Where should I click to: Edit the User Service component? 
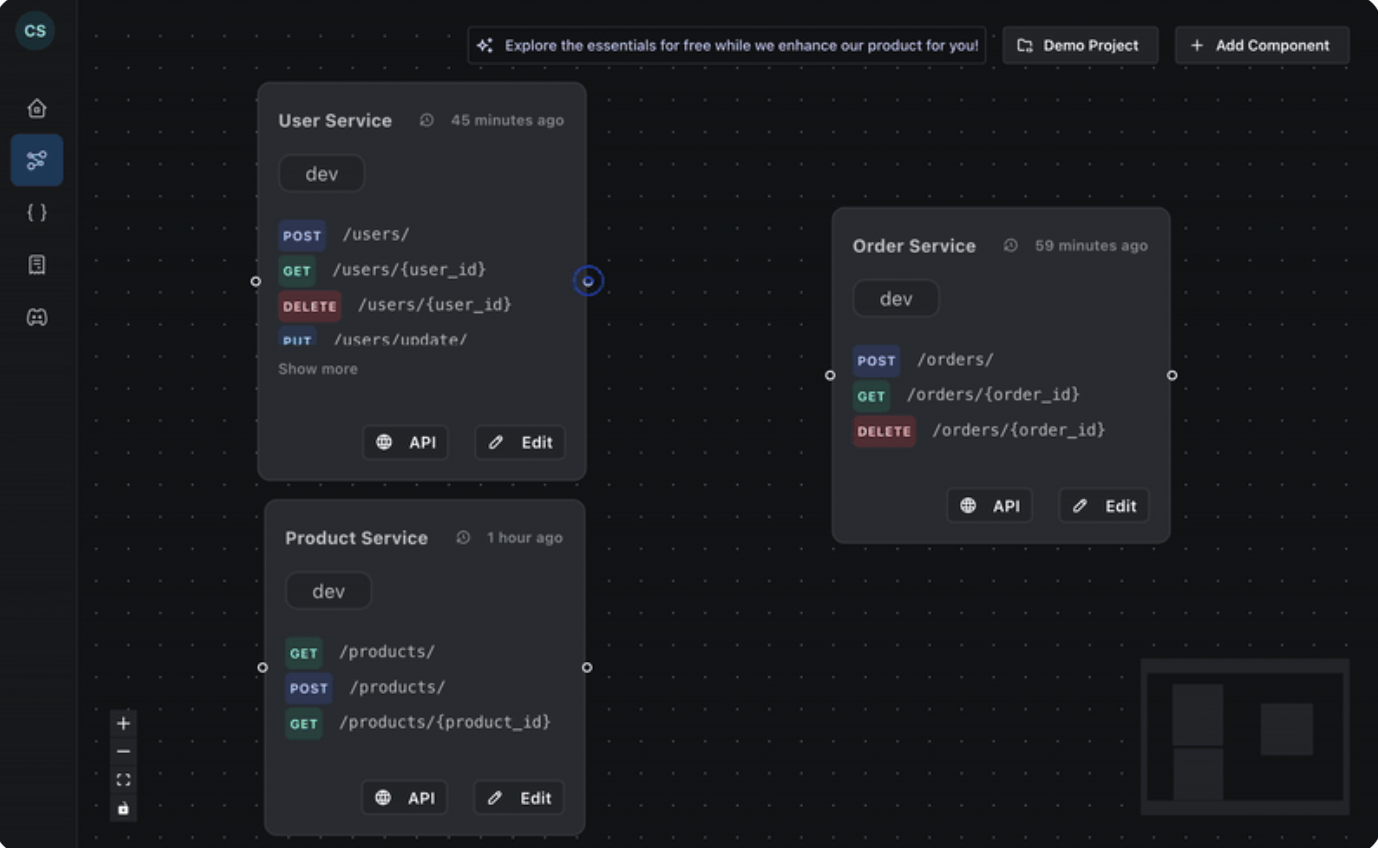[520, 442]
